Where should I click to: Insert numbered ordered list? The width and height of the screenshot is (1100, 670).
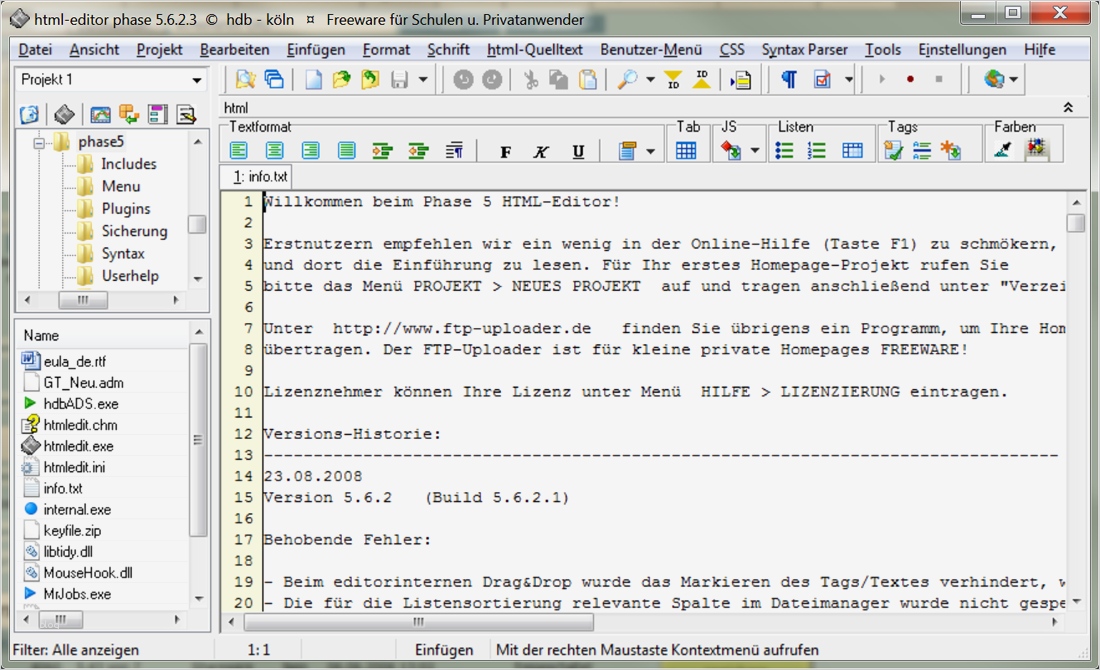point(817,150)
